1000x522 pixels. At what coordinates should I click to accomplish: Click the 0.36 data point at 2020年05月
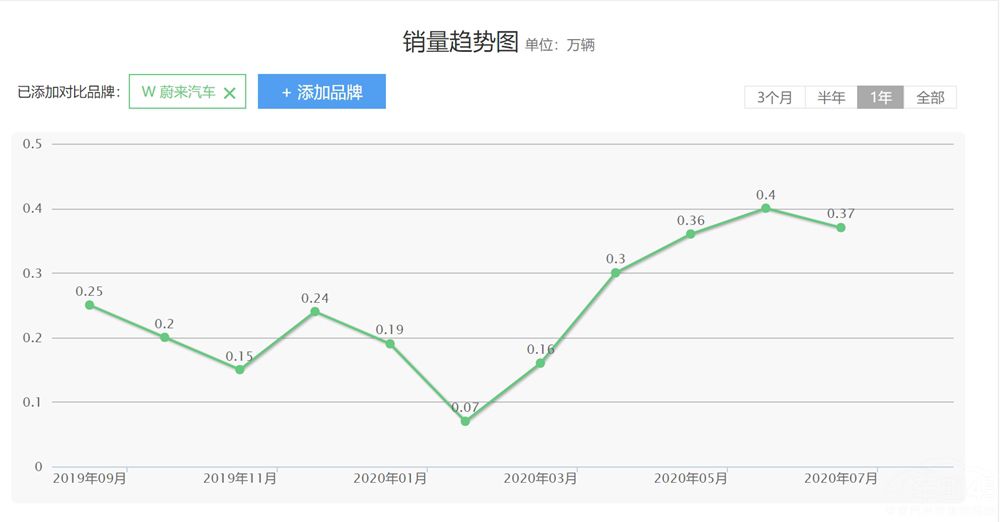coord(691,234)
